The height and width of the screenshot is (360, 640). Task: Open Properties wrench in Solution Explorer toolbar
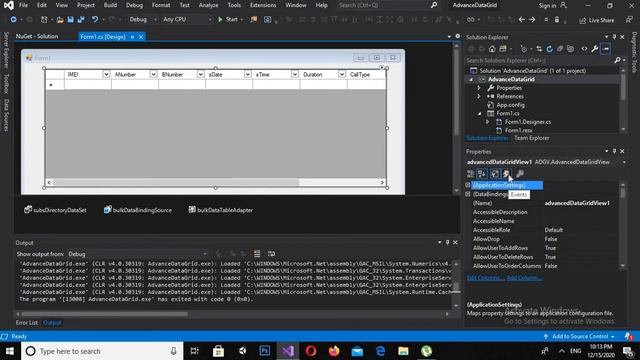[595, 49]
